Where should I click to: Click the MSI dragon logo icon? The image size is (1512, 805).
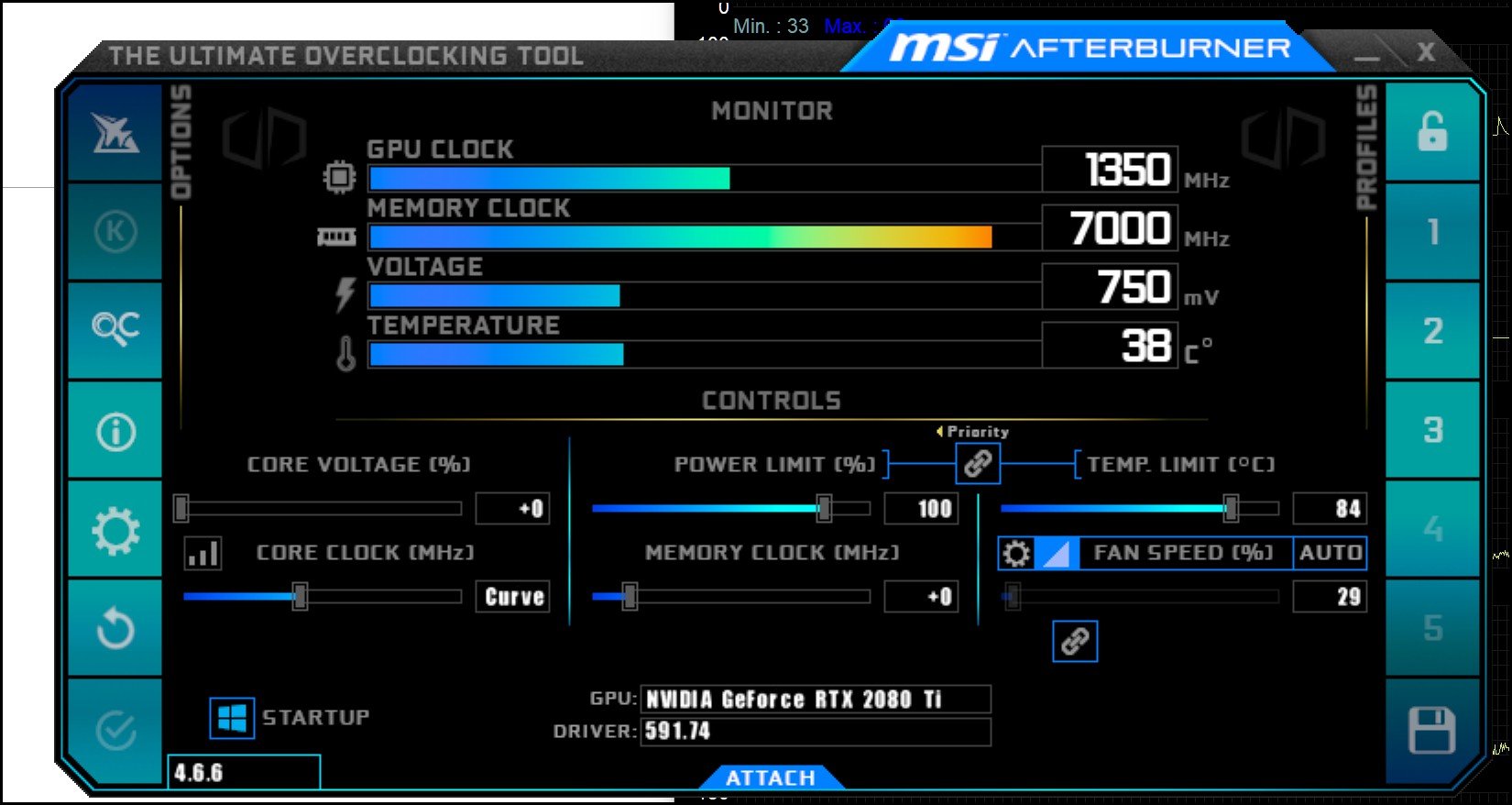(115, 134)
